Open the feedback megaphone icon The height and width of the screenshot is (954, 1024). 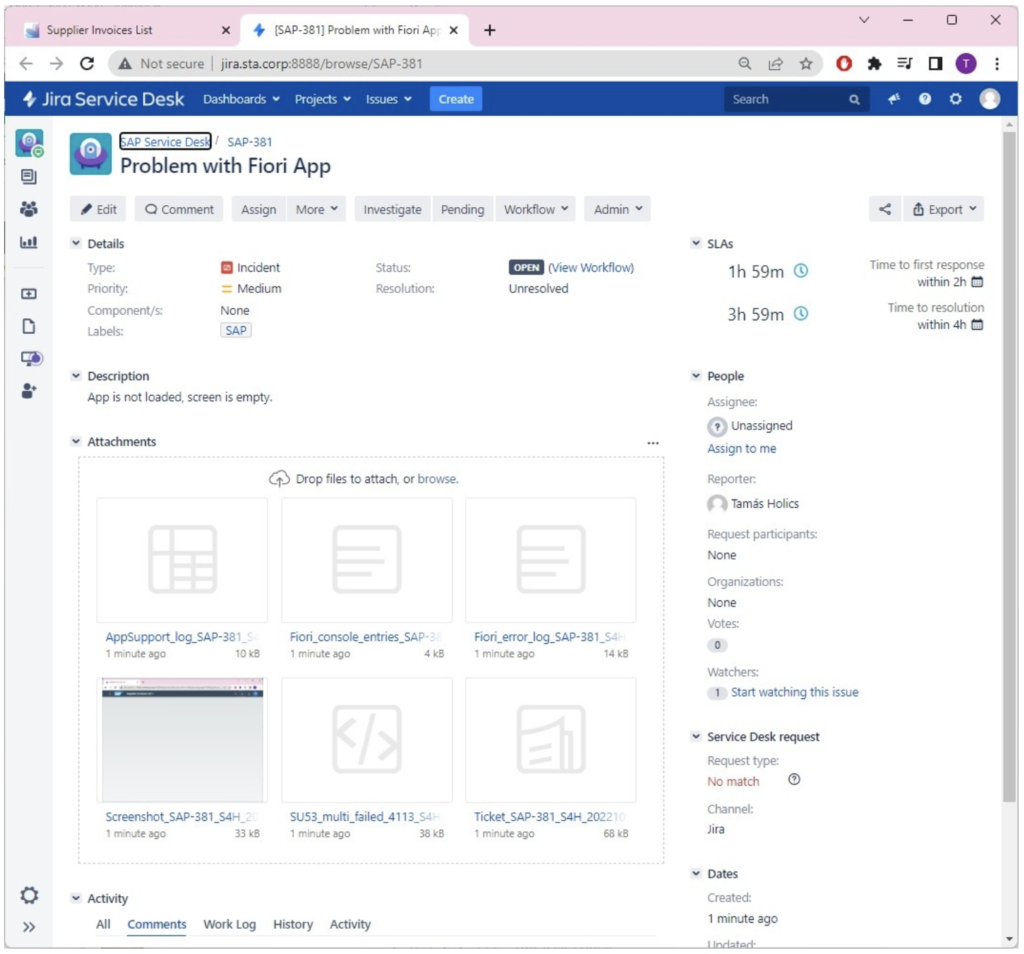pos(894,99)
